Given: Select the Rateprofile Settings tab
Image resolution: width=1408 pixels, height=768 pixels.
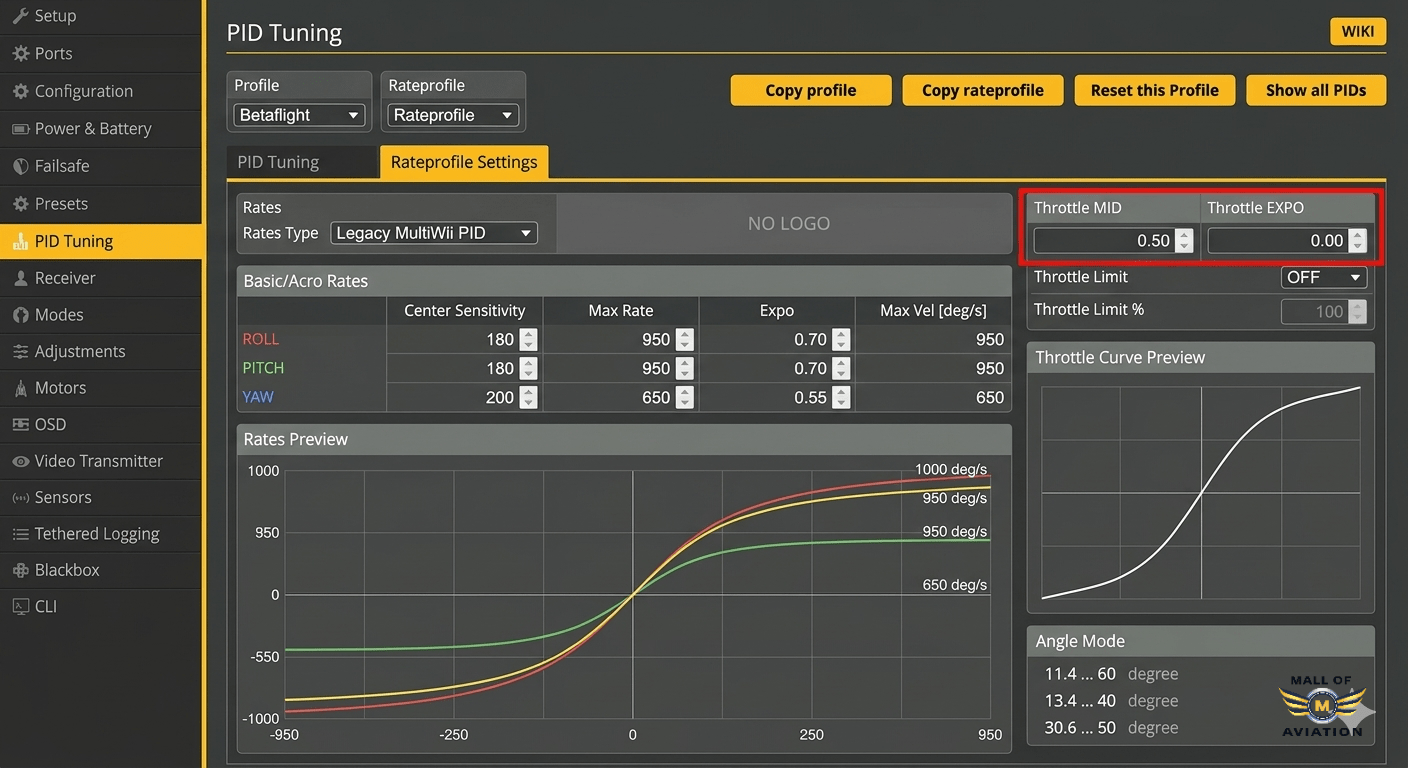Looking at the screenshot, I should tap(464, 162).
